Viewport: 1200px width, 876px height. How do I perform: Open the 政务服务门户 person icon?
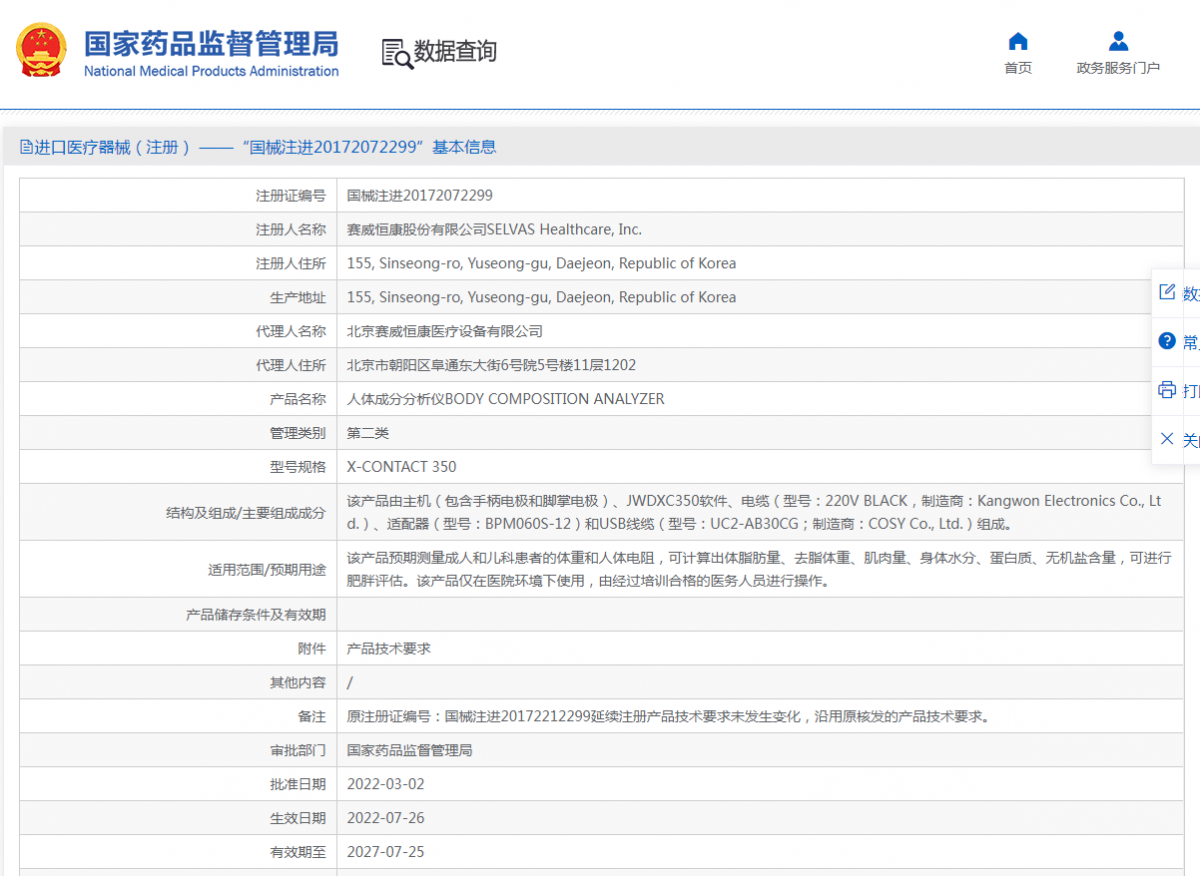pos(1118,41)
